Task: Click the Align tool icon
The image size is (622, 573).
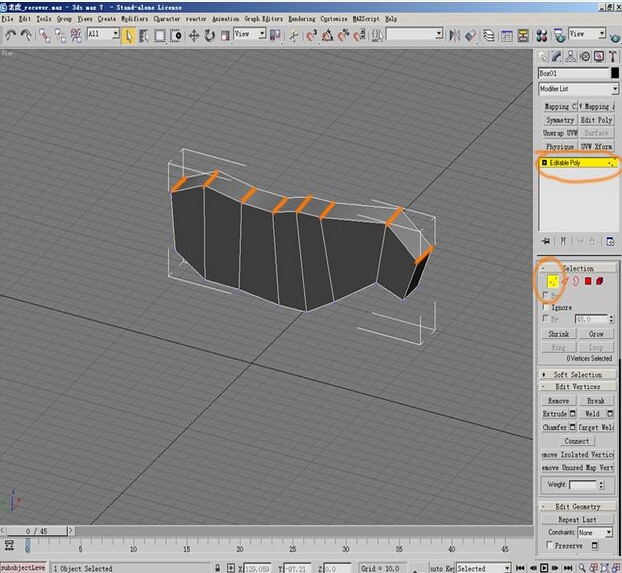Action: [470, 36]
